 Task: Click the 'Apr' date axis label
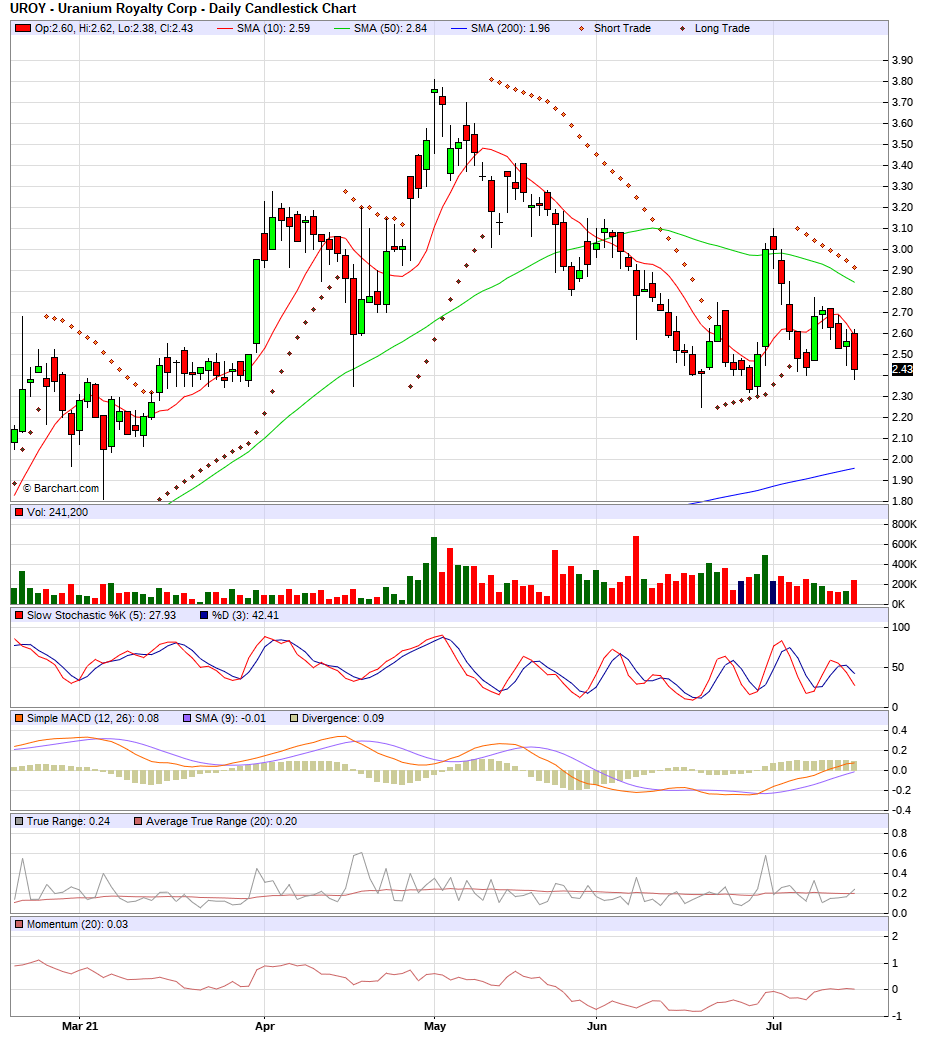[x=265, y=1027]
